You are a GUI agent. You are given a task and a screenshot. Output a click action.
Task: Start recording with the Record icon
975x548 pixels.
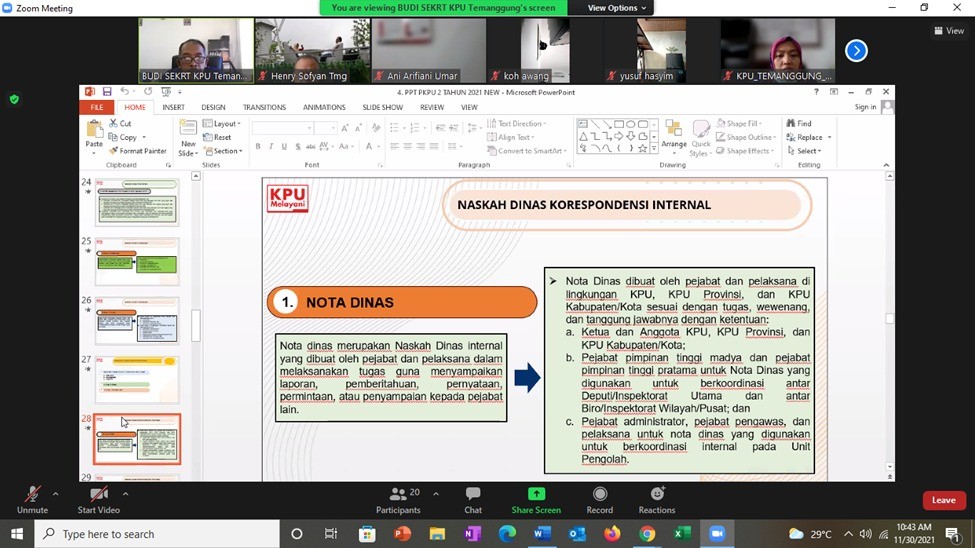tap(600, 495)
